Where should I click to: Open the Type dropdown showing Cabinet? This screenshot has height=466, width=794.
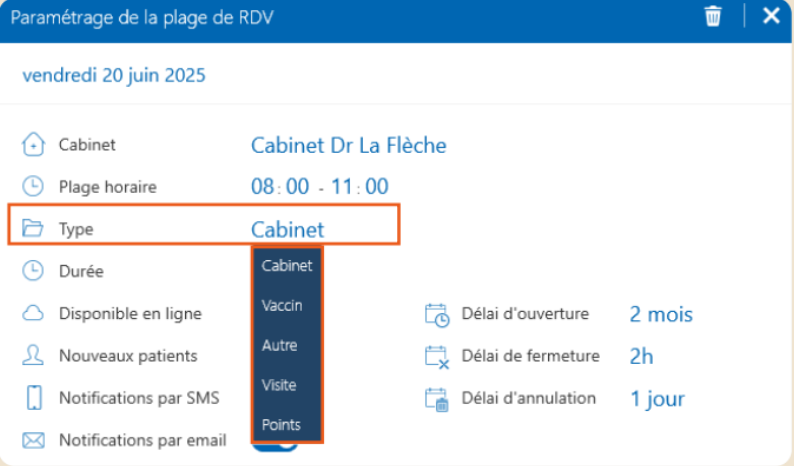288,229
